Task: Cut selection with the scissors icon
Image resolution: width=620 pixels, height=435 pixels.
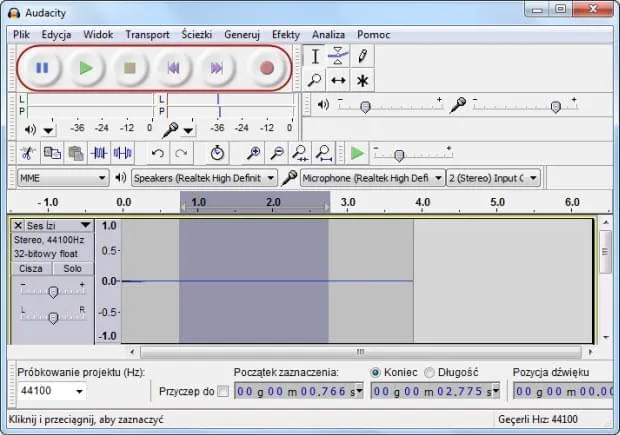Action: coord(28,153)
